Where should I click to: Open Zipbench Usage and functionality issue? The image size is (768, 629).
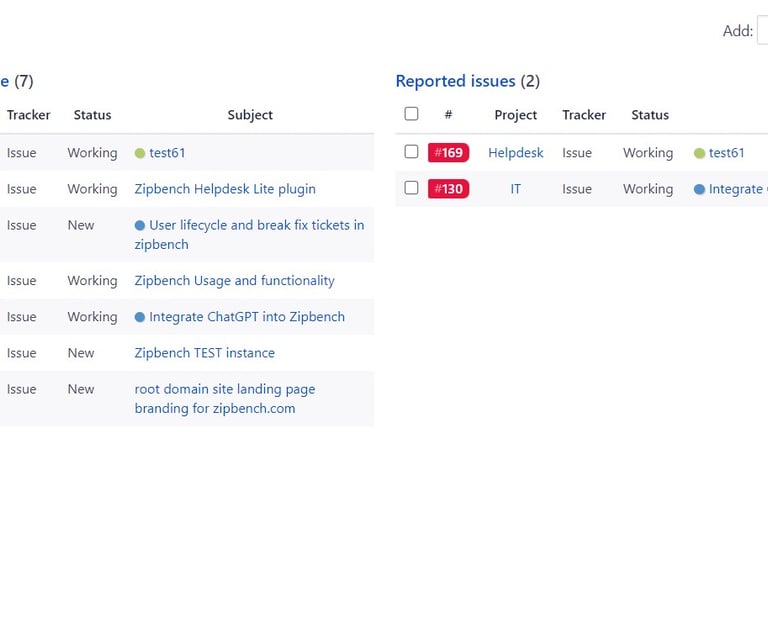235,281
